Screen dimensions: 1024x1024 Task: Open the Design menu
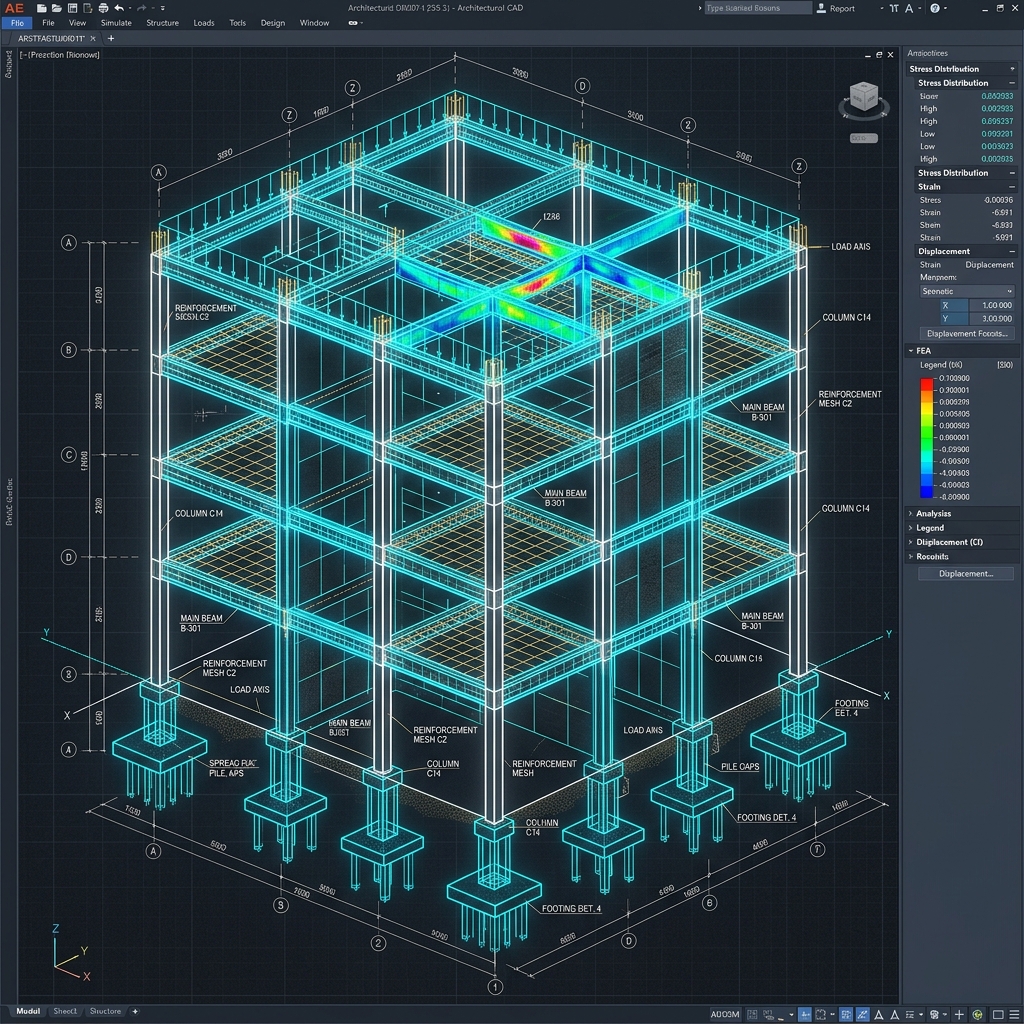[273, 23]
